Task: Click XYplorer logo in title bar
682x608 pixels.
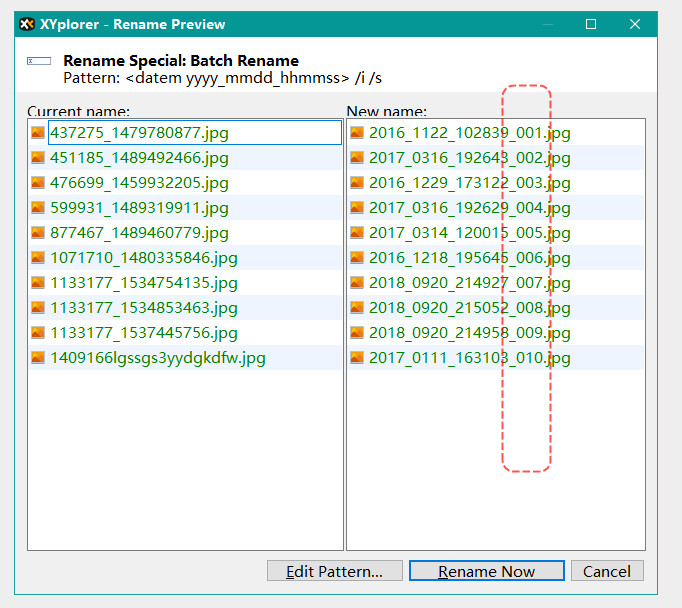Action: [28, 24]
